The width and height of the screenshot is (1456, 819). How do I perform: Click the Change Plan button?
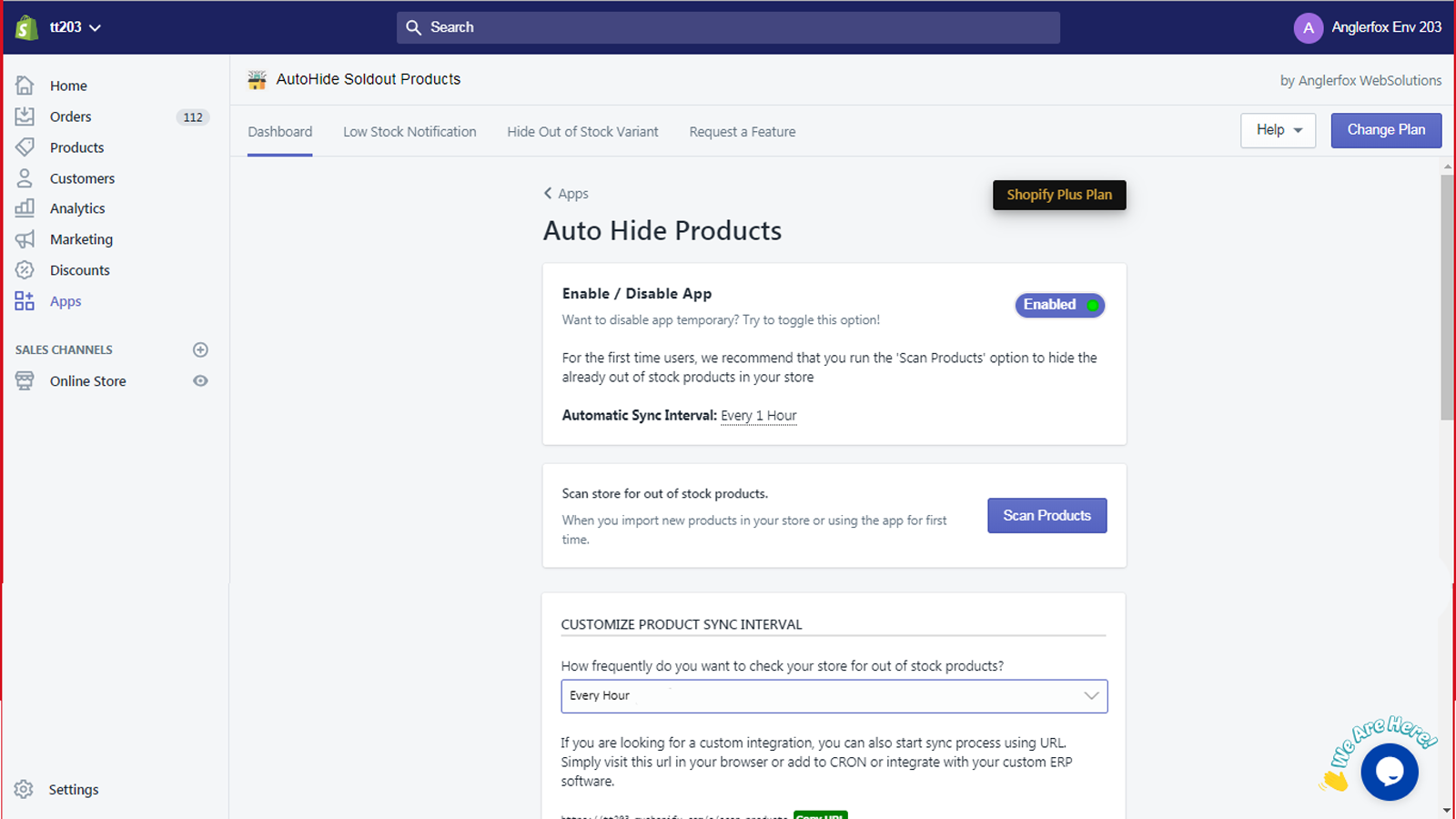[1386, 130]
